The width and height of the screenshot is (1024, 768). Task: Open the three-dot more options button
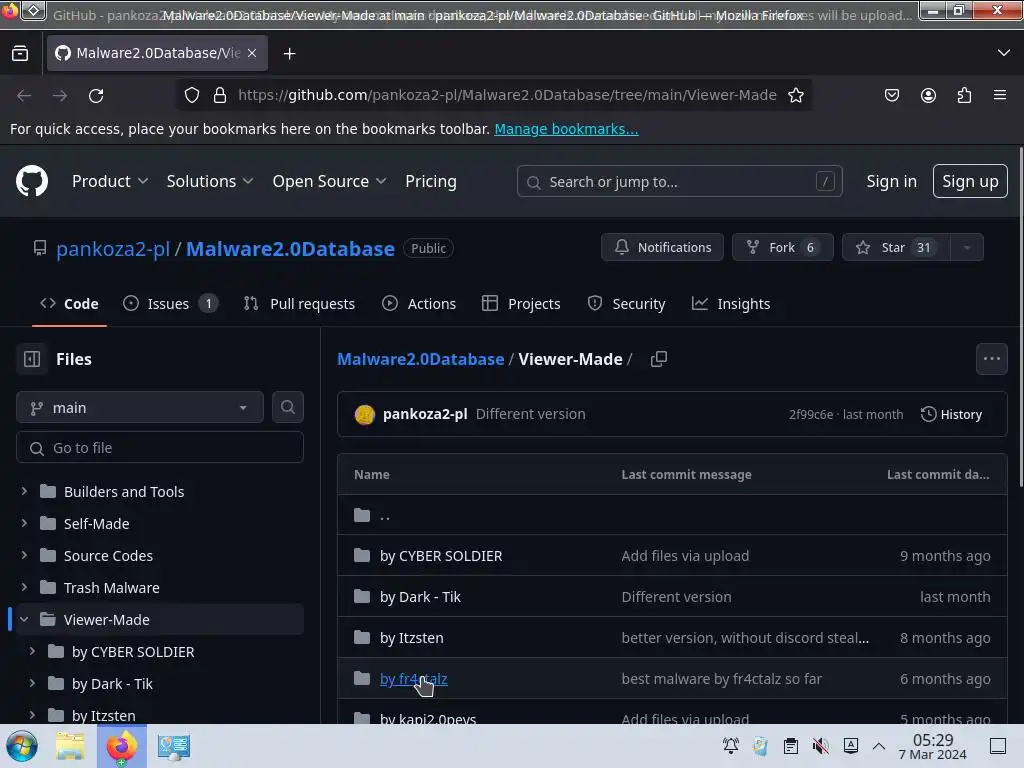pyautogui.click(x=991, y=359)
